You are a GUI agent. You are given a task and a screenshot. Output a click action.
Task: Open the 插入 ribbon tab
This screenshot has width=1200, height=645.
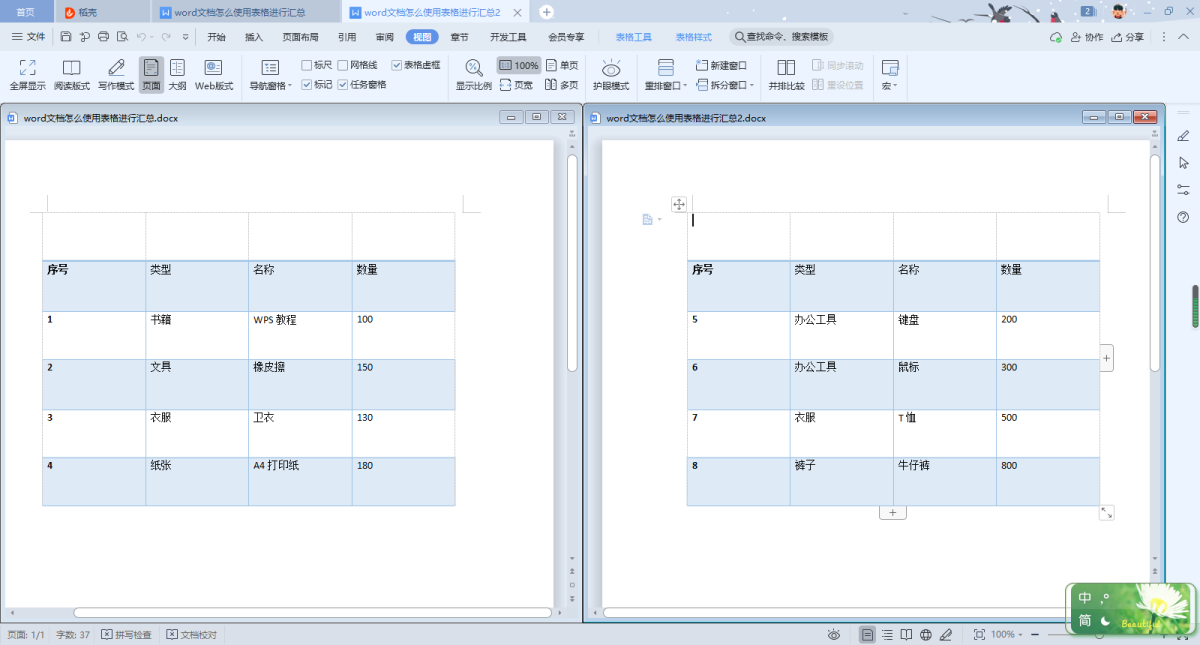(x=254, y=37)
